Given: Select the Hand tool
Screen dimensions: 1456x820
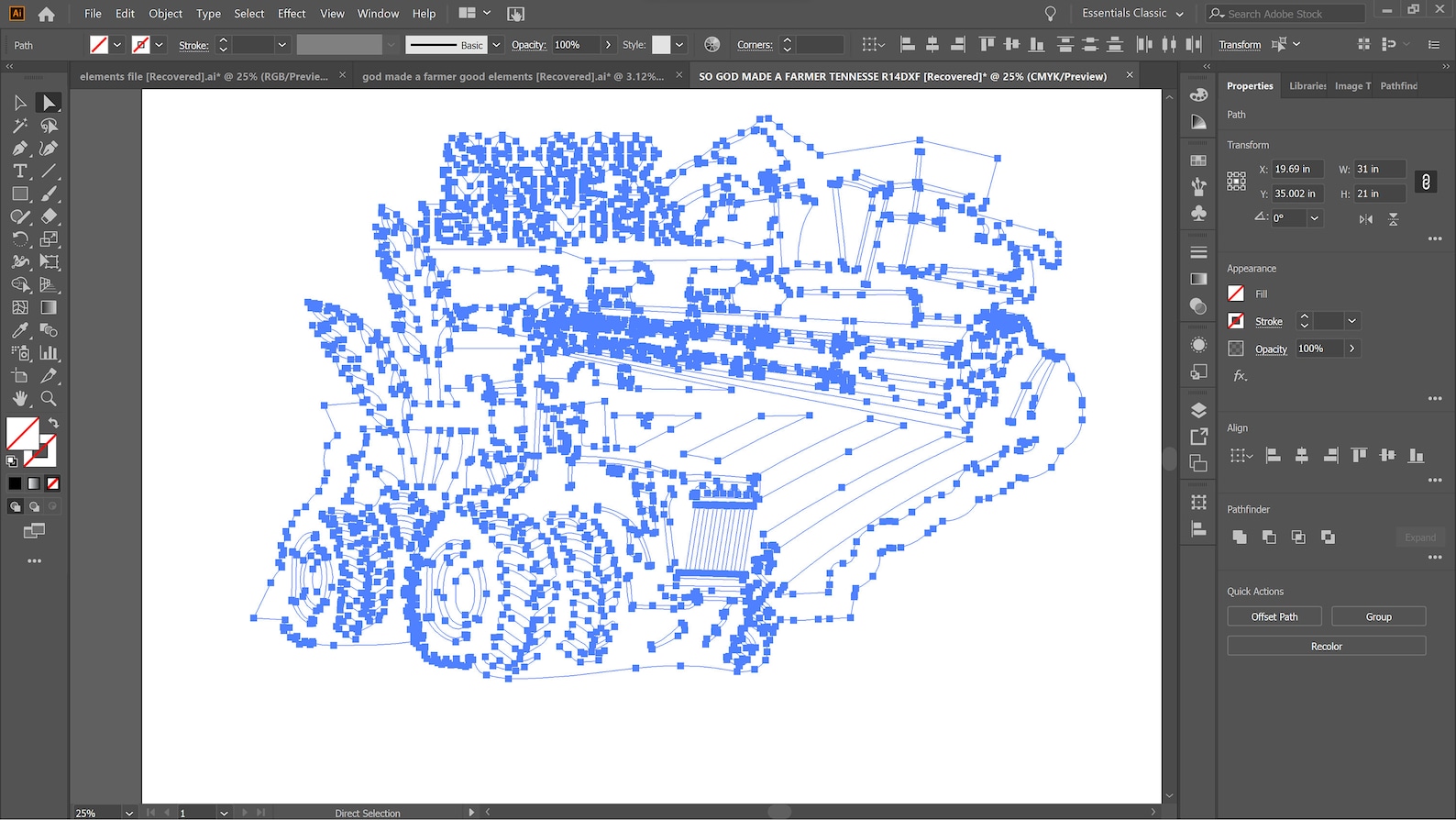Looking at the screenshot, I should pyautogui.click(x=19, y=398).
